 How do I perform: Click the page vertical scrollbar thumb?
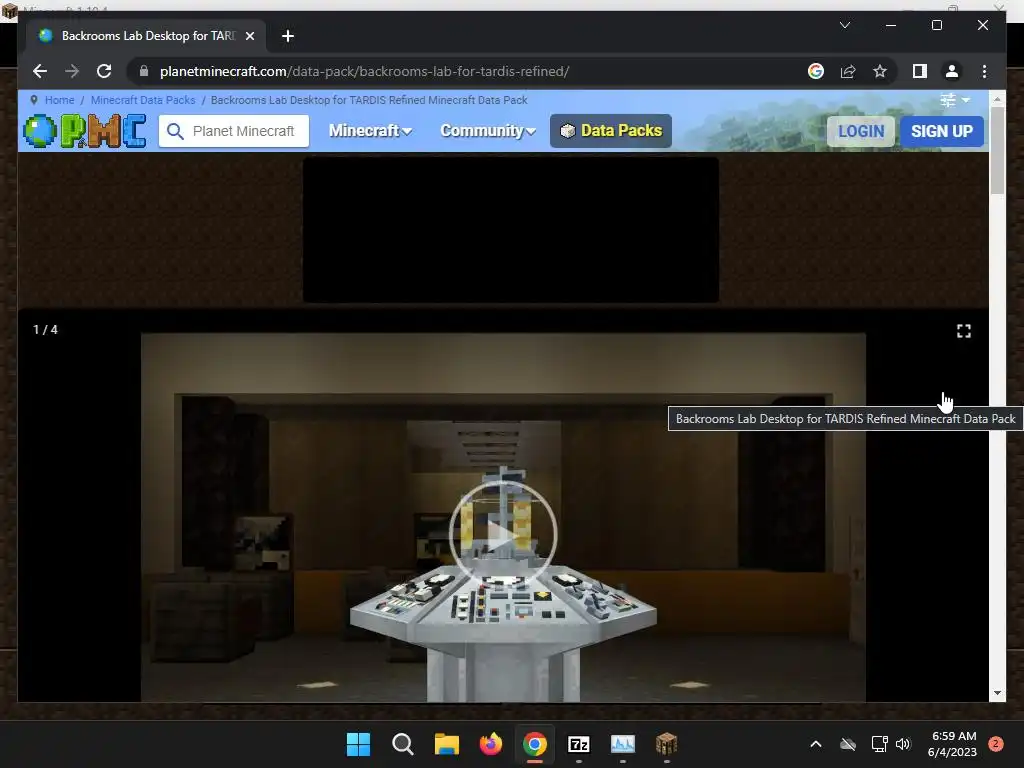coord(997,150)
